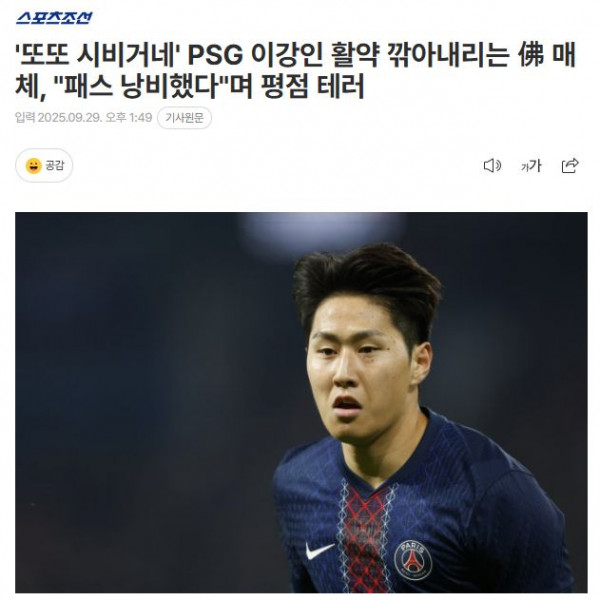This screenshot has width=600, height=600.
Task: Play the article audio with speaker icon
Action: tap(492, 166)
